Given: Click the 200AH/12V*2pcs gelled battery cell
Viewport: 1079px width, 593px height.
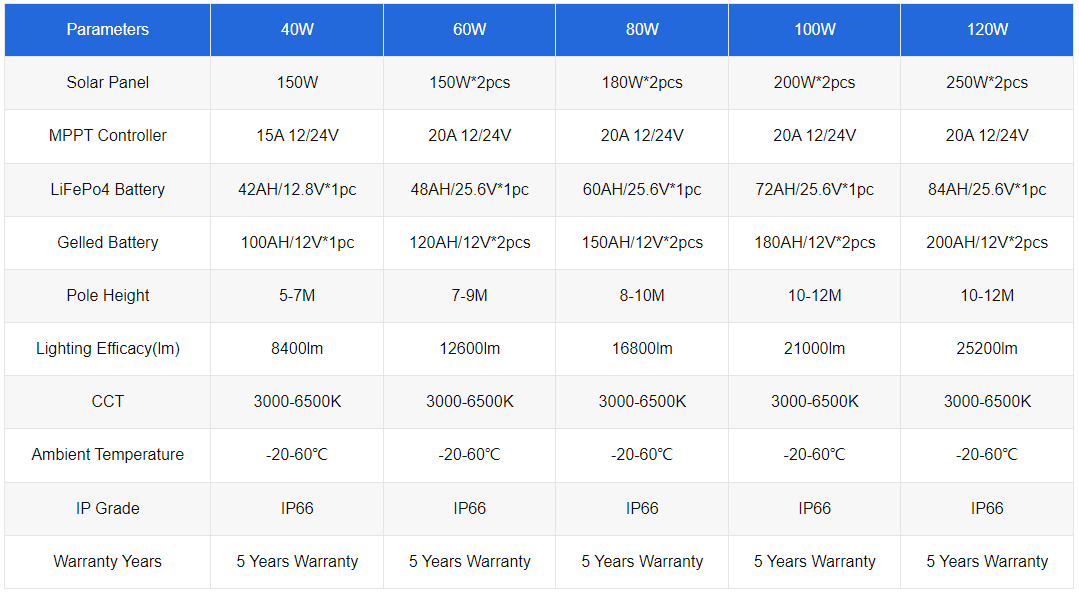Looking at the screenshot, I should coord(987,242).
